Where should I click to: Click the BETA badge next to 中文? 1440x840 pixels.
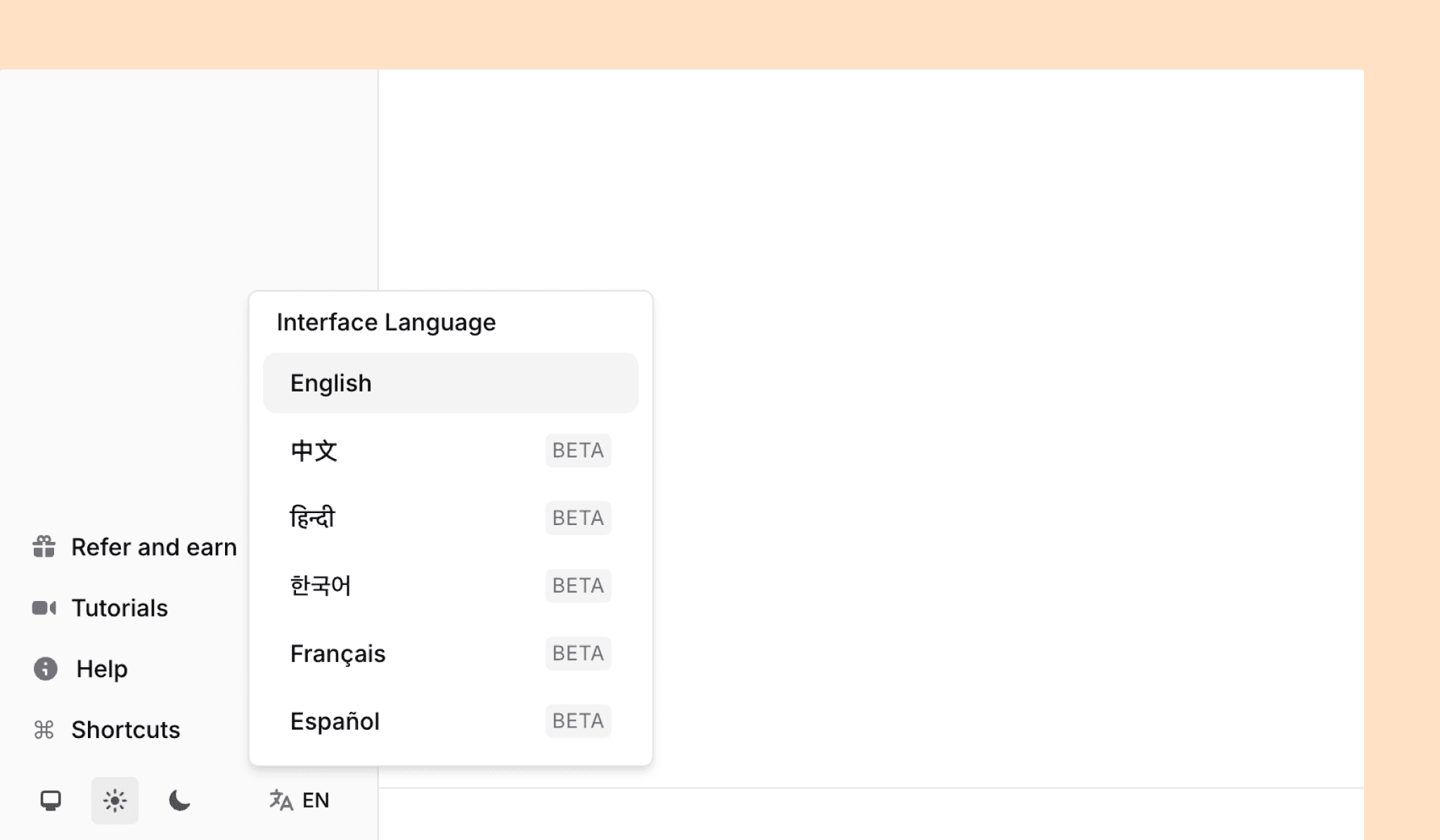tap(577, 451)
